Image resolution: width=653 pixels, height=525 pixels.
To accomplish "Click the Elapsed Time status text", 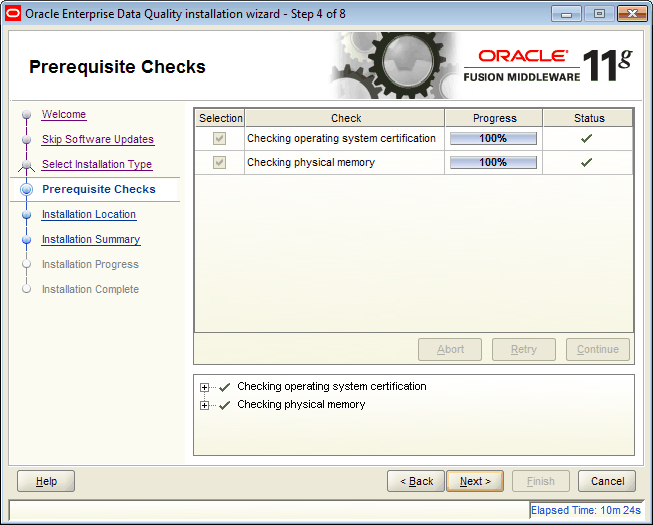I will coord(586,510).
